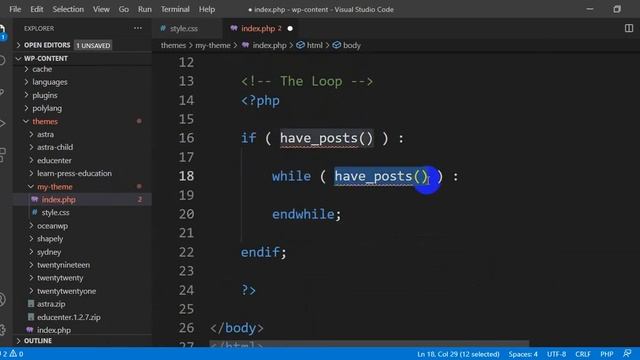Image resolution: width=640 pixels, height=360 pixels.
Task: Click errors and warnings status indicator
Action: pyautogui.click(x=12, y=354)
